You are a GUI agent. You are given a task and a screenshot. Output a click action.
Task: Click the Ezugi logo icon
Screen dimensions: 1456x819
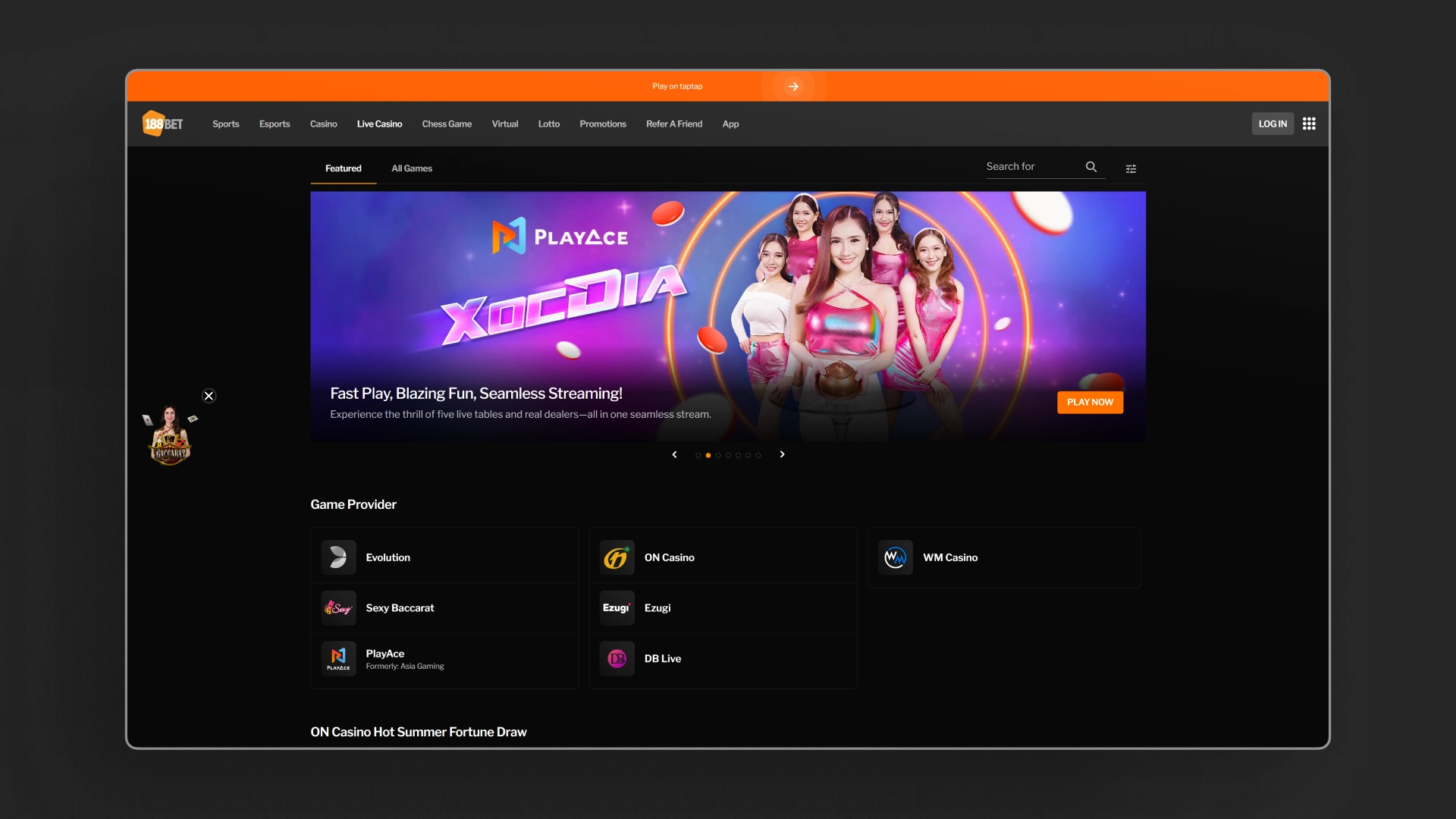click(x=617, y=608)
